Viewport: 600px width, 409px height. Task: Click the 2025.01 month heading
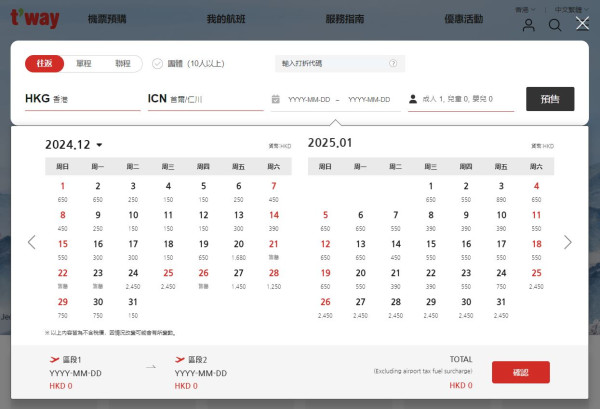330,143
